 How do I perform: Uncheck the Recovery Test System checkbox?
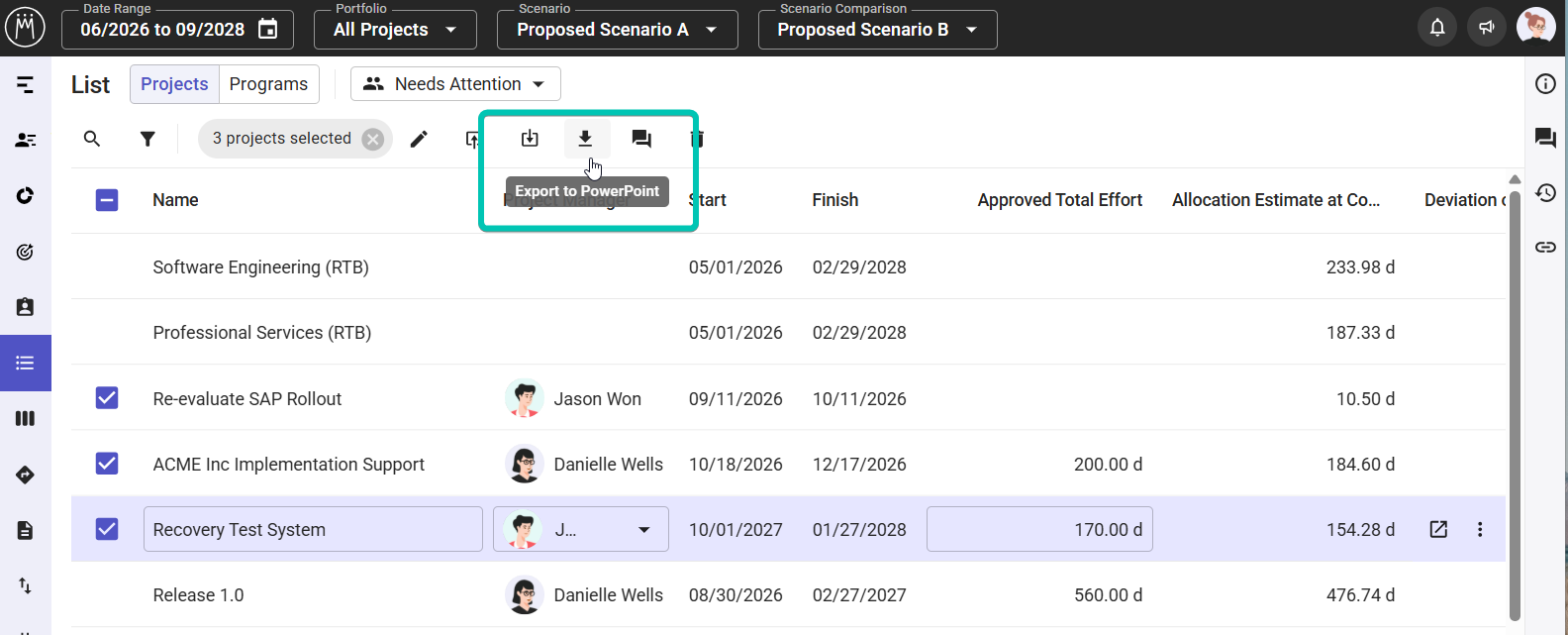coord(107,529)
